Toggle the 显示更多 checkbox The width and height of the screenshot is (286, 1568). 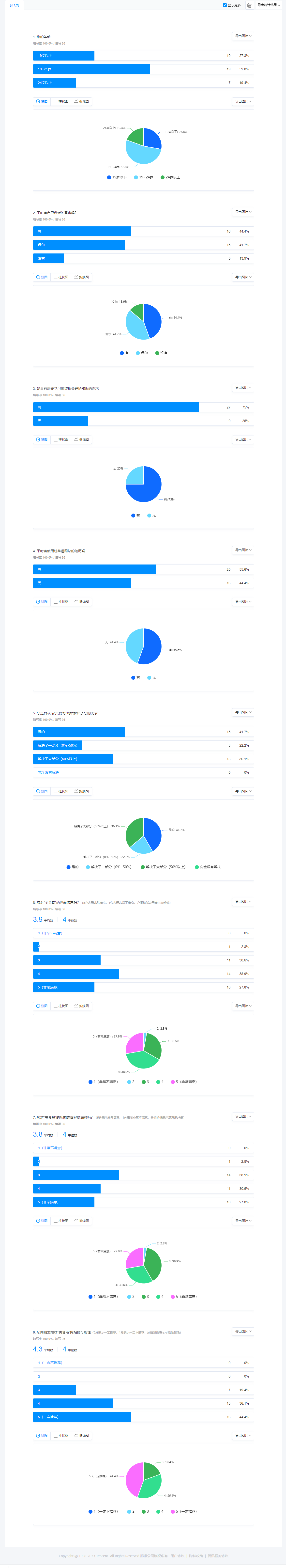point(225,5)
